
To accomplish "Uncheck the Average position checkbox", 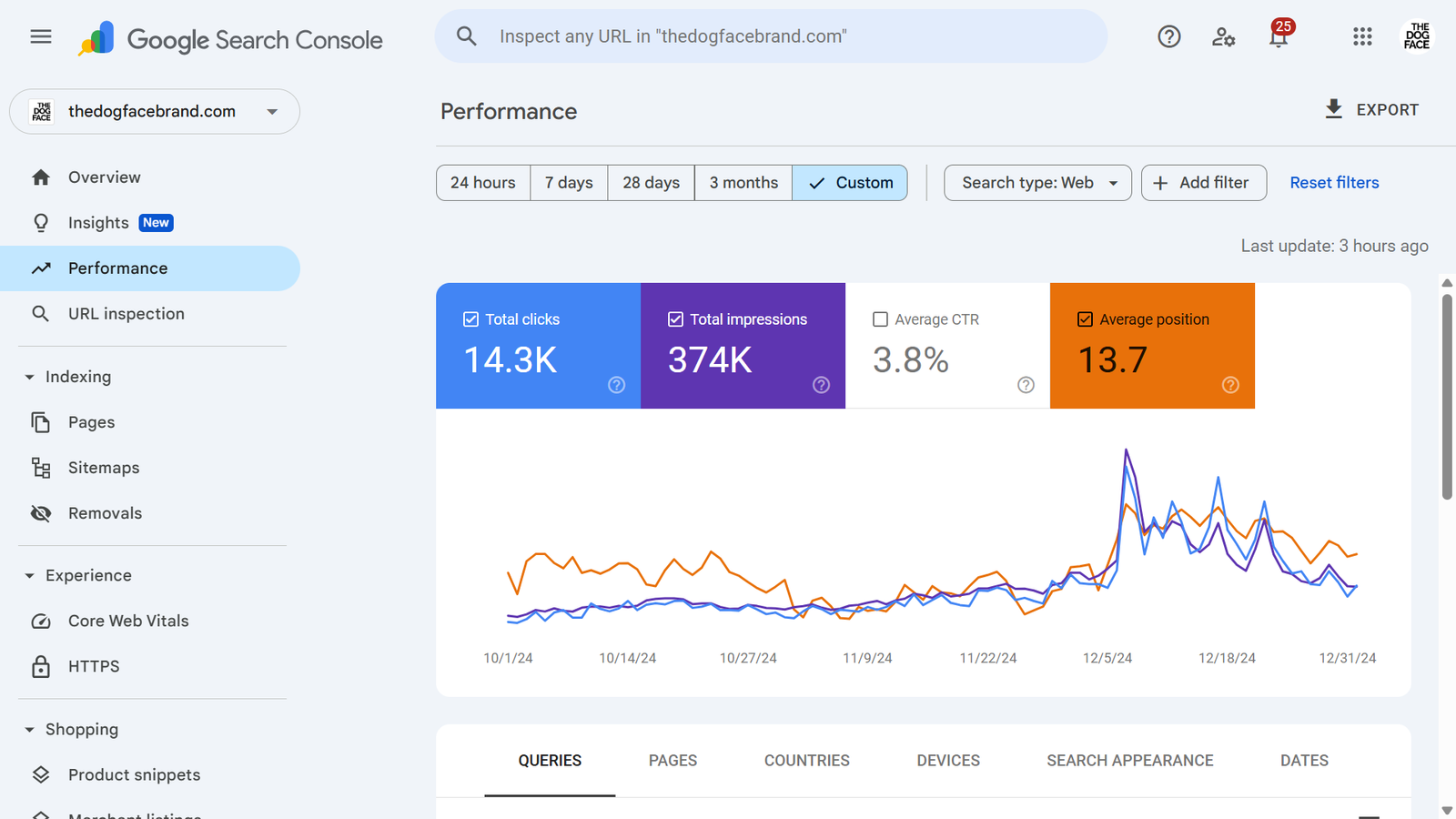I will [1085, 319].
